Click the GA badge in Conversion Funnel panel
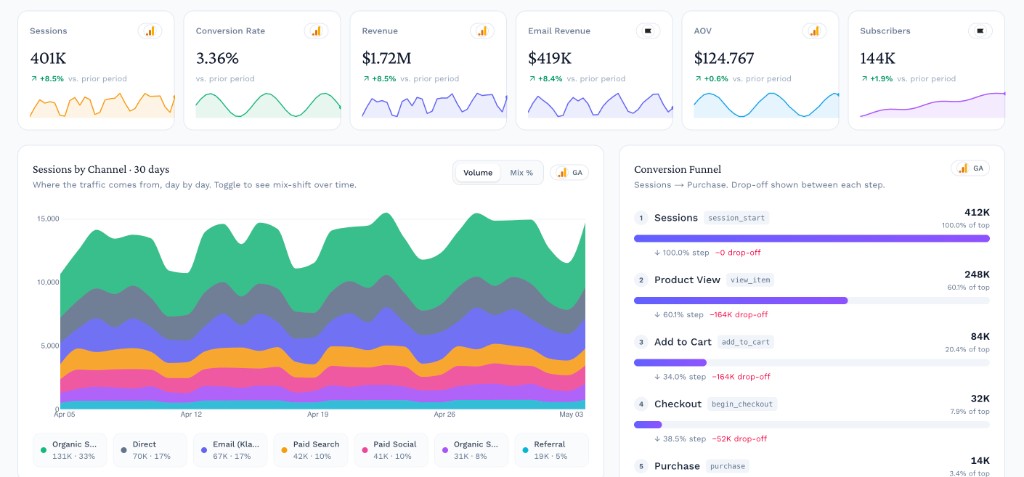1024x477 pixels. [x=970, y=169]
